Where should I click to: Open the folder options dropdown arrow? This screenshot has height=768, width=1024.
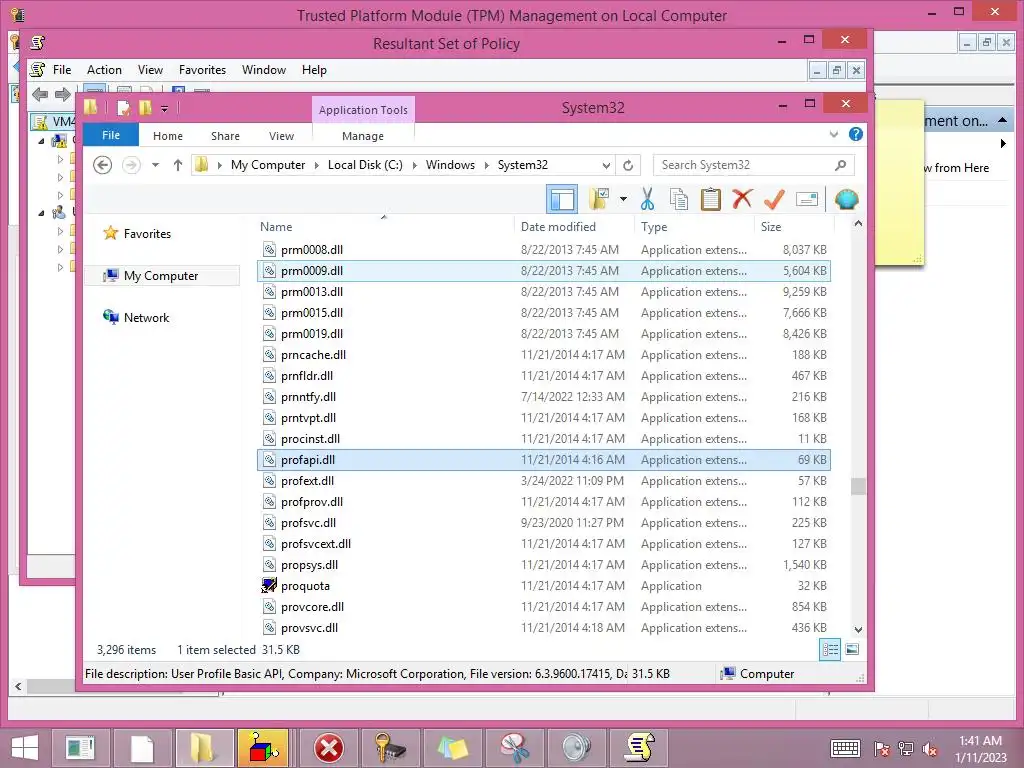tap(623, 199)
